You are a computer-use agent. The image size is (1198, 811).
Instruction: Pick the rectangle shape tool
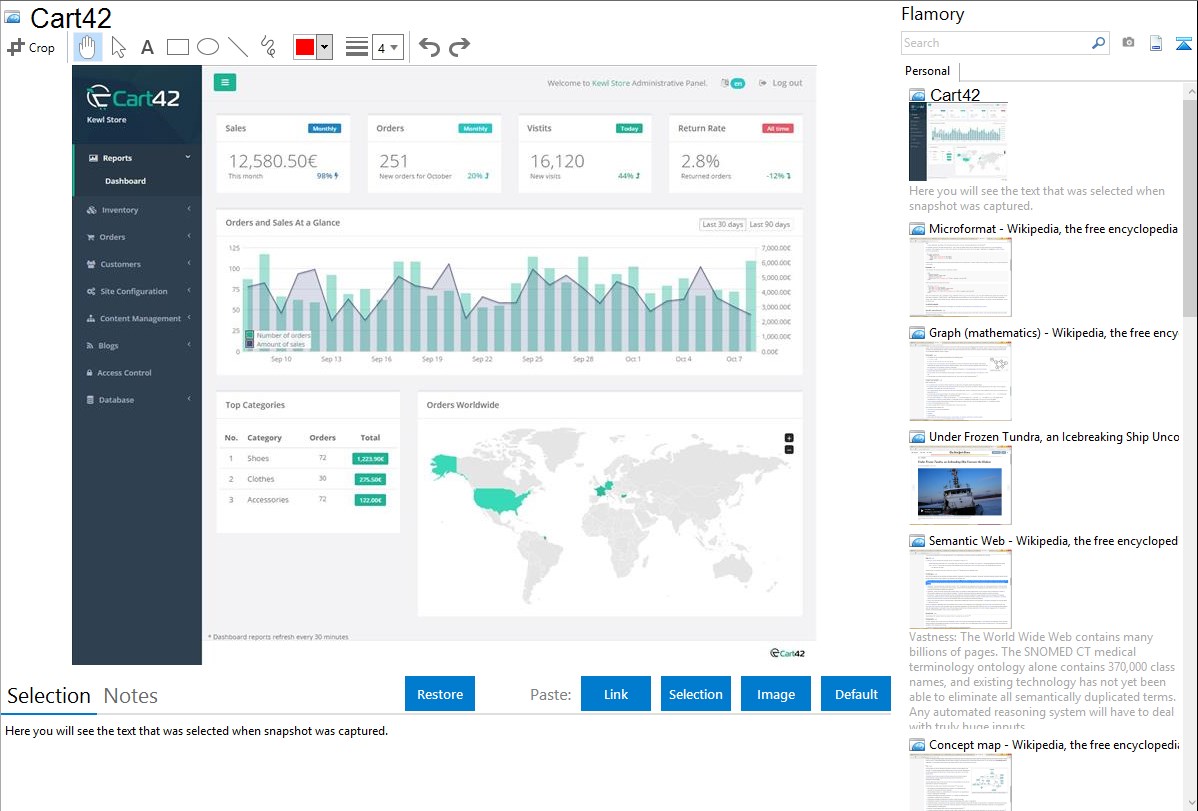click(177, 47)
